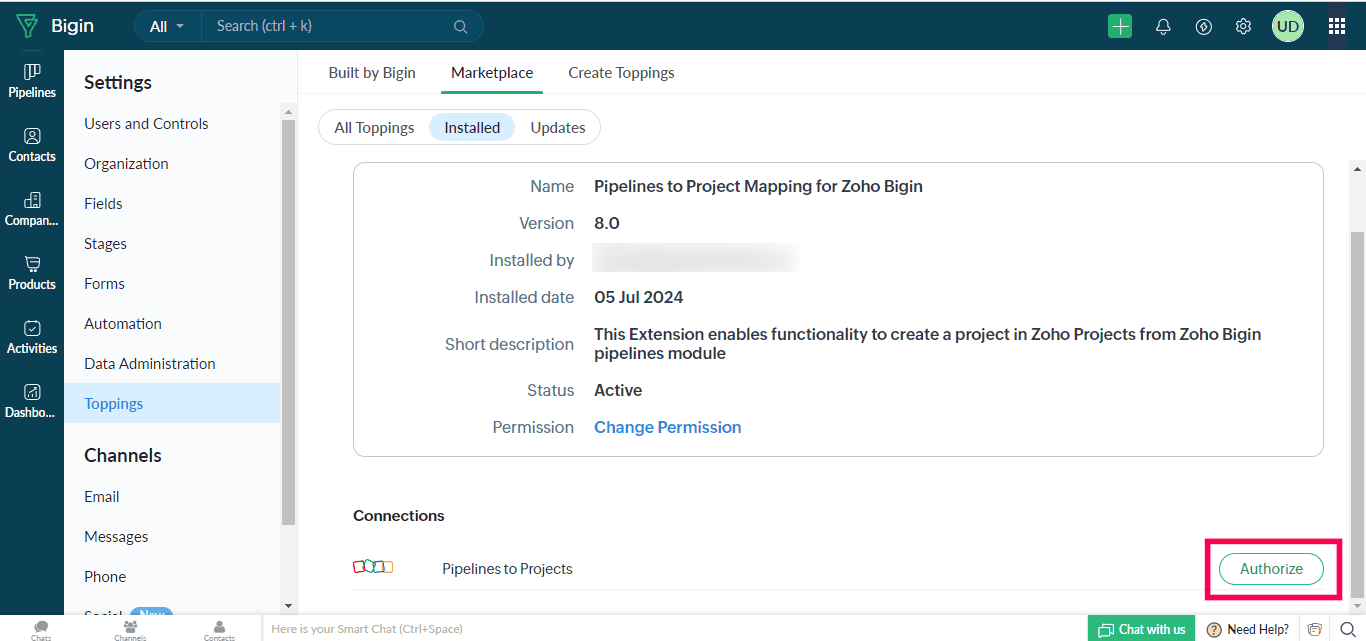Click the search magnifier icon in search bar
This screenshot has width=1366, height=641.
(x=460, y=27)
